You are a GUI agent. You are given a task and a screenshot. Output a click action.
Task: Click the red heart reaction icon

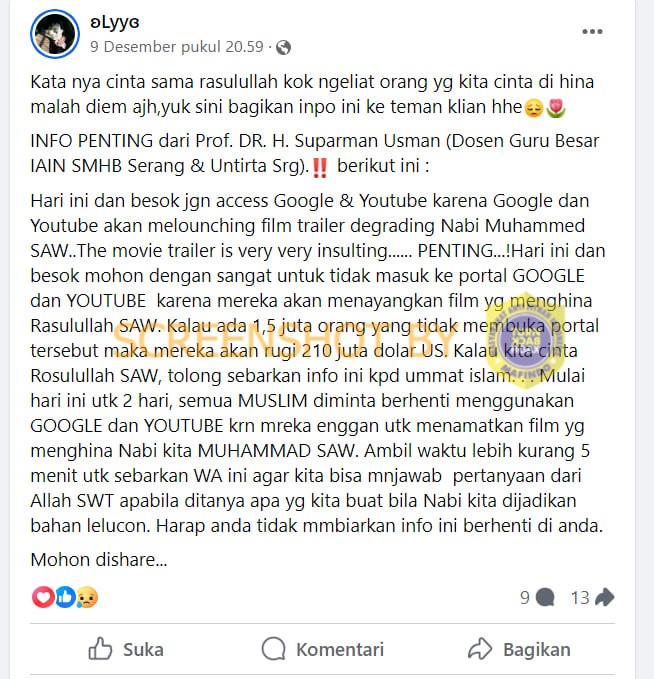pyautogui.click(x=42, y=597)
